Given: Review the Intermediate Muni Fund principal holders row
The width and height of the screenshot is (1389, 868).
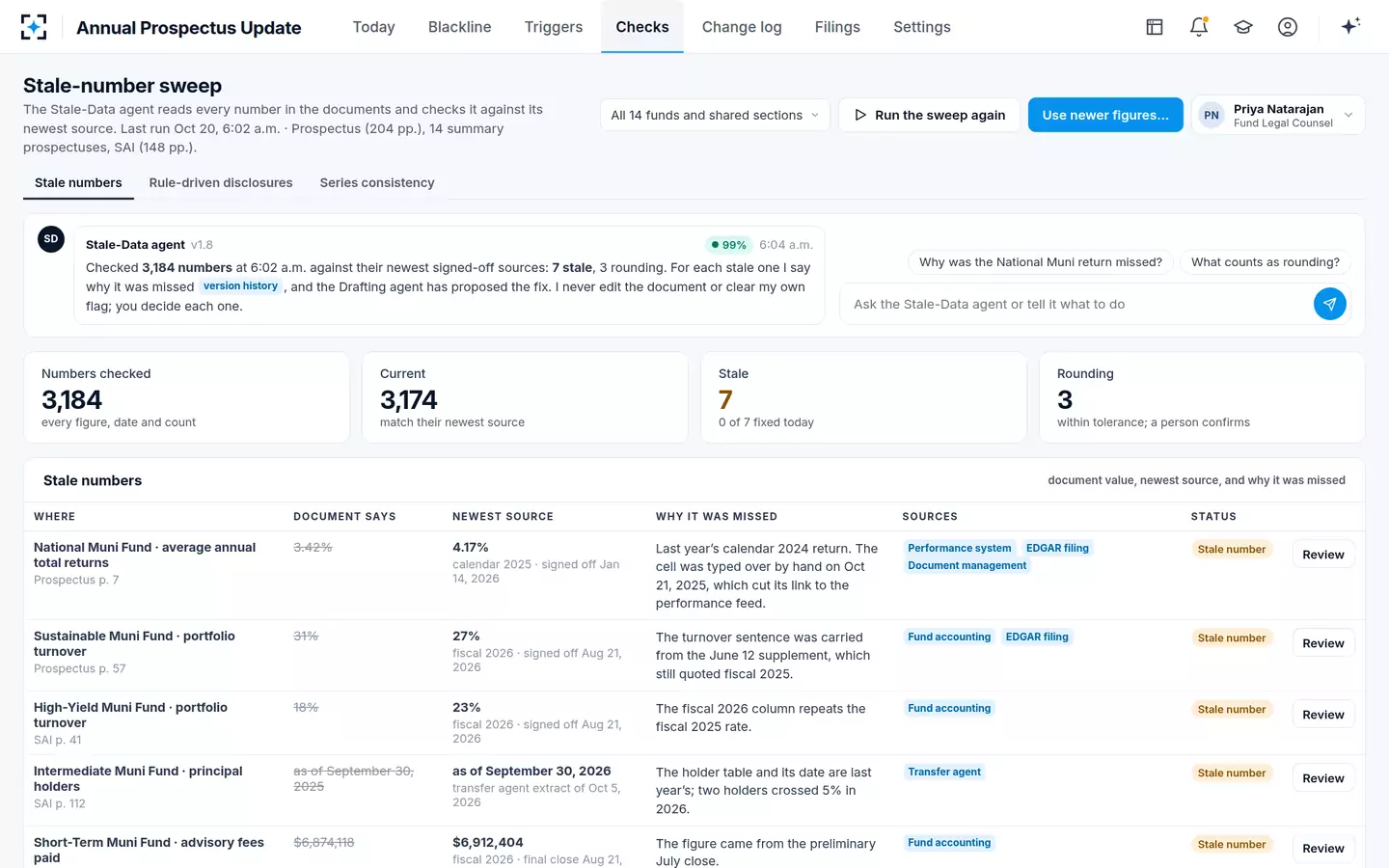Looking at the screenshot, I should click(1323, 778).
